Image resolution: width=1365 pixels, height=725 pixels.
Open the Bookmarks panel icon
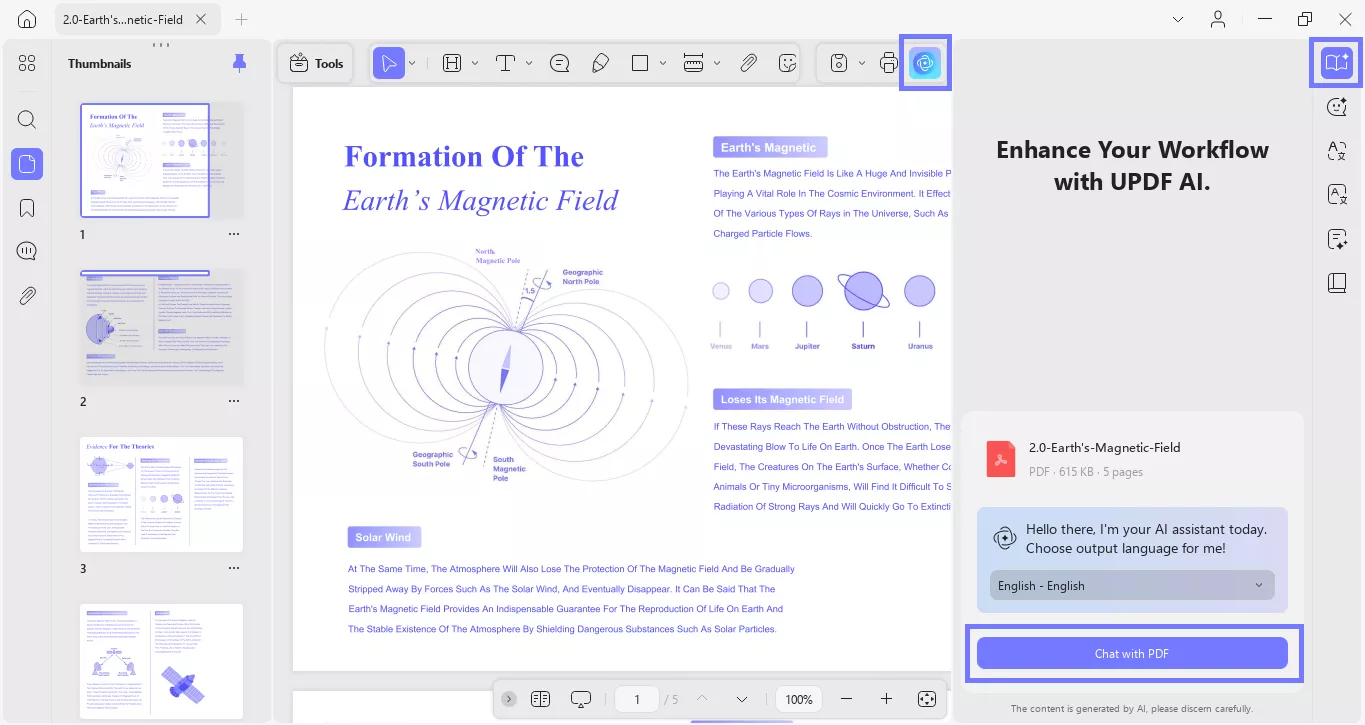pyautogui.click(x=27, y=208)
